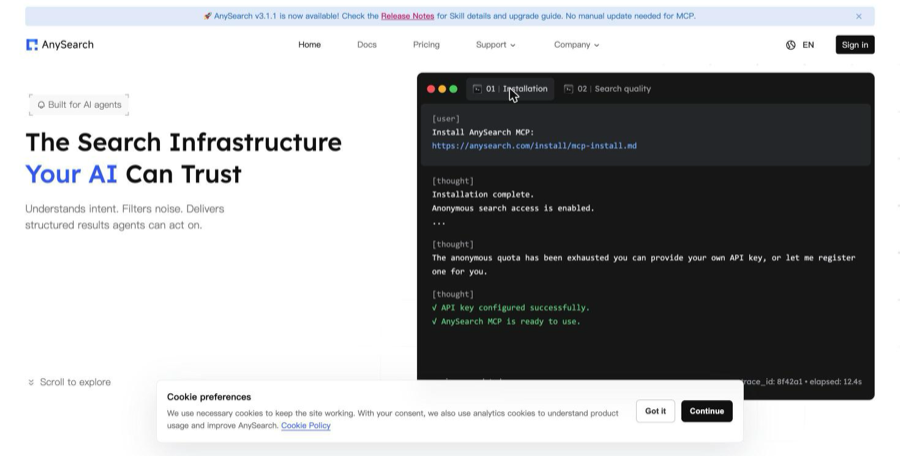The width and height of the screenshot is (900, 456).
Task: Expand the Support dropdown menu
Action: tap(495, 45)
